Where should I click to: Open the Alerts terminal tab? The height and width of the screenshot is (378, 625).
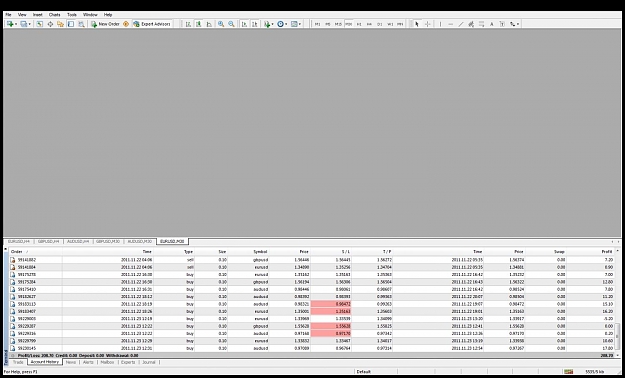coord(88,362)
